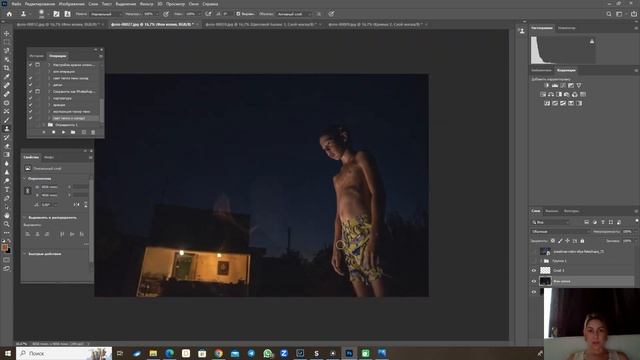Open Chrome from the taskbar
Image resolution: width=640 pixels, height=360 pixels.
(218, 353)
